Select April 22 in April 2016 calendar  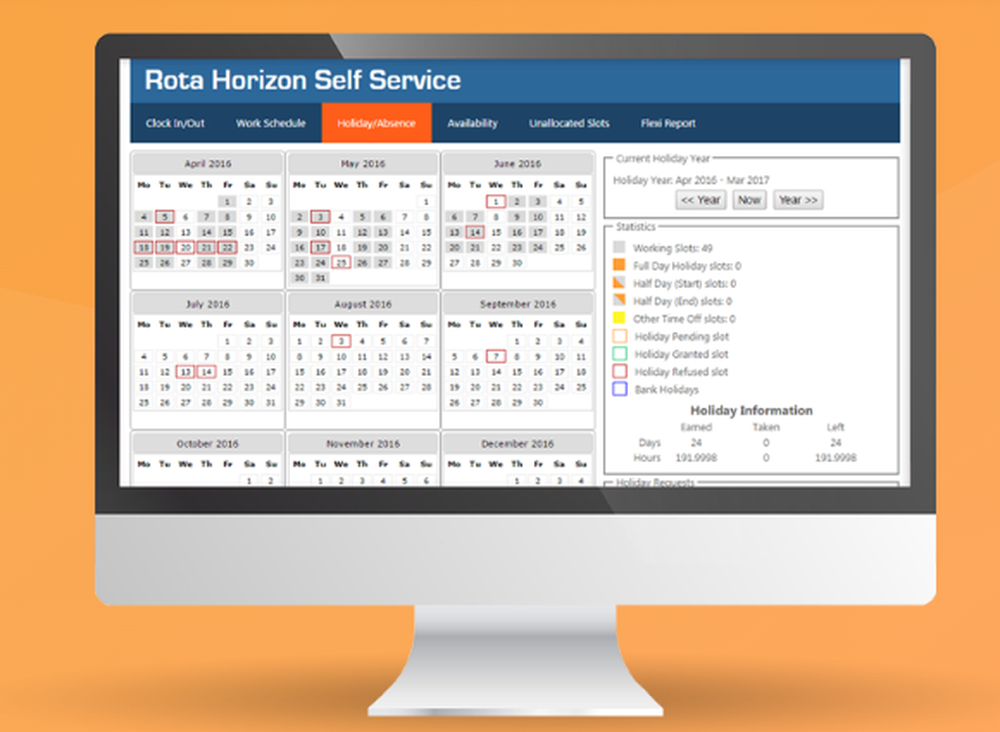point(227,247)
